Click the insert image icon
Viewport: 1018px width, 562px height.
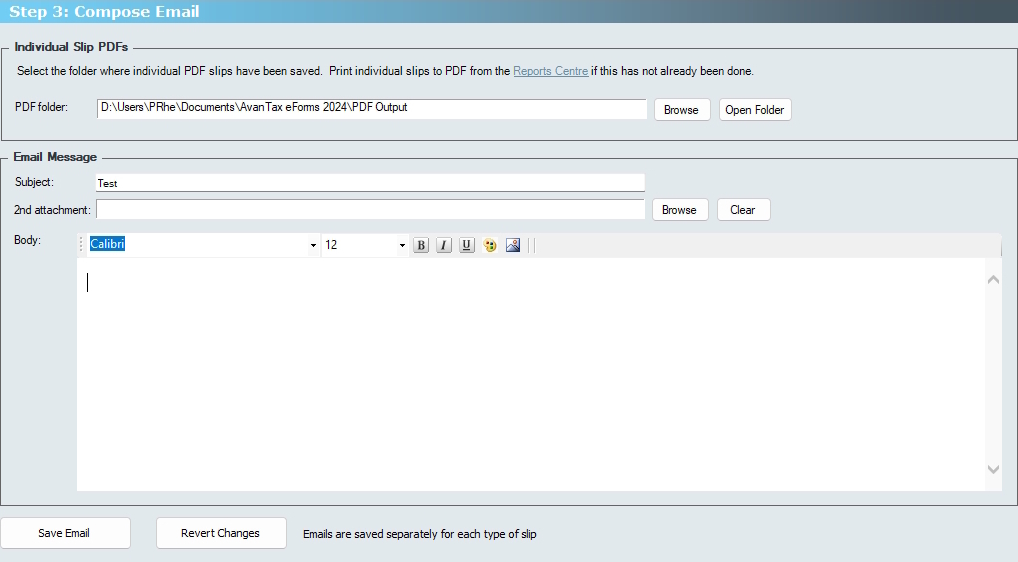[x=513, y=245]
